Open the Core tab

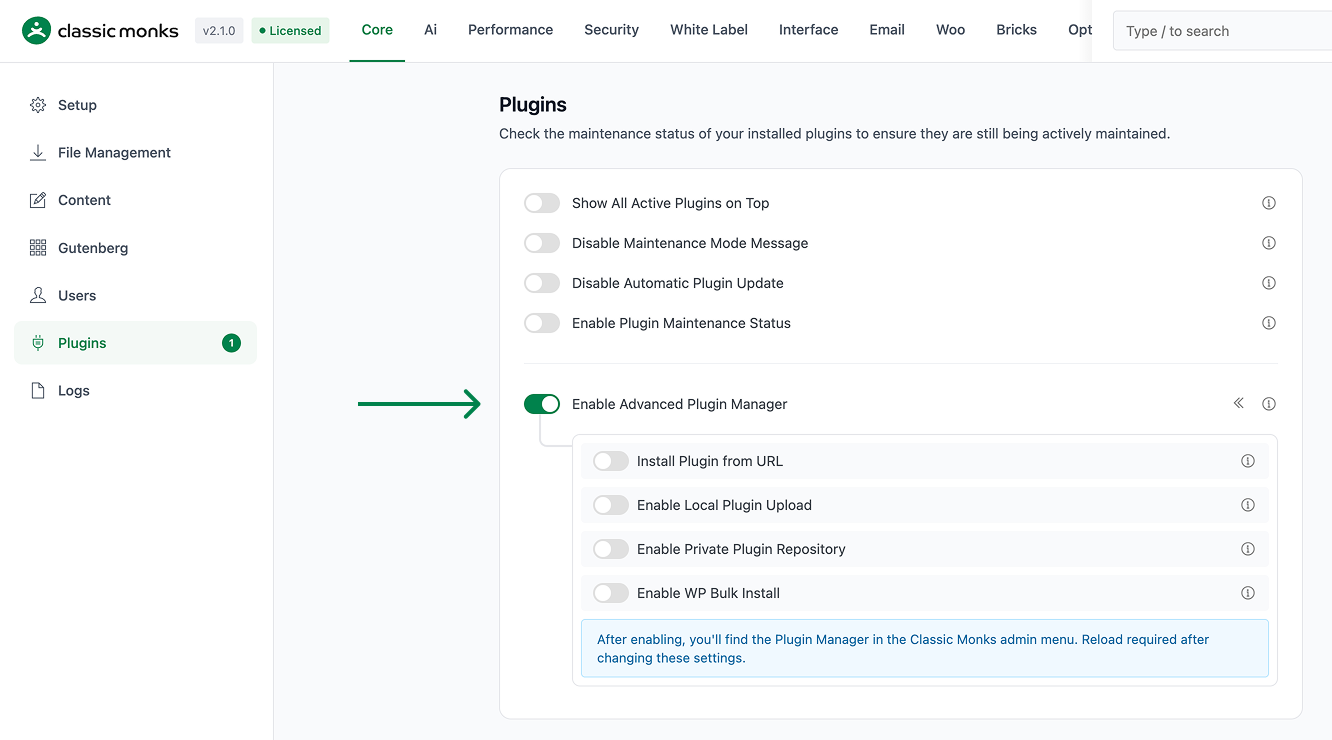point(377,30)
